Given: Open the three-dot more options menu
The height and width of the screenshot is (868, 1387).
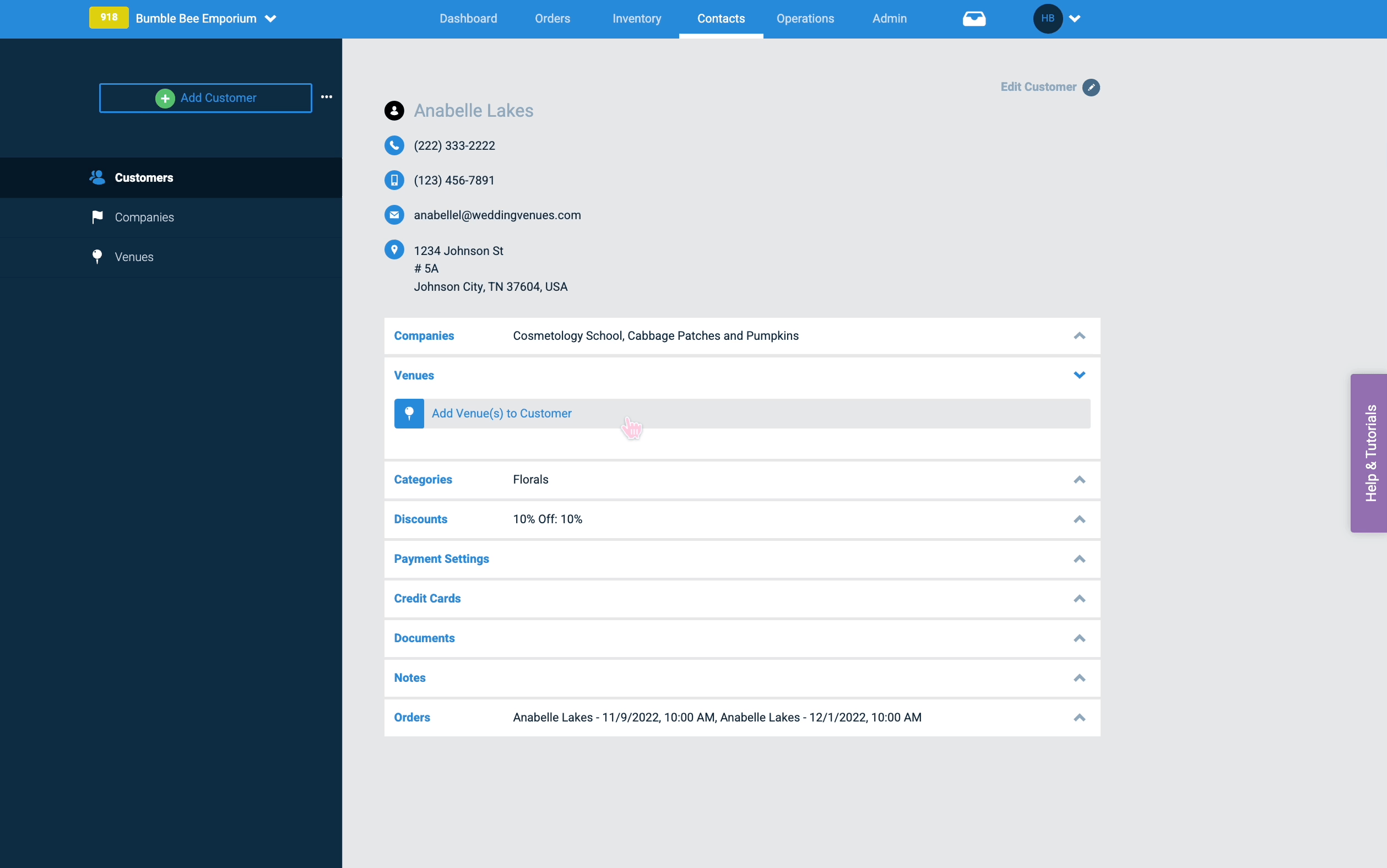Looking at the screenshot, I should point(327,97).
